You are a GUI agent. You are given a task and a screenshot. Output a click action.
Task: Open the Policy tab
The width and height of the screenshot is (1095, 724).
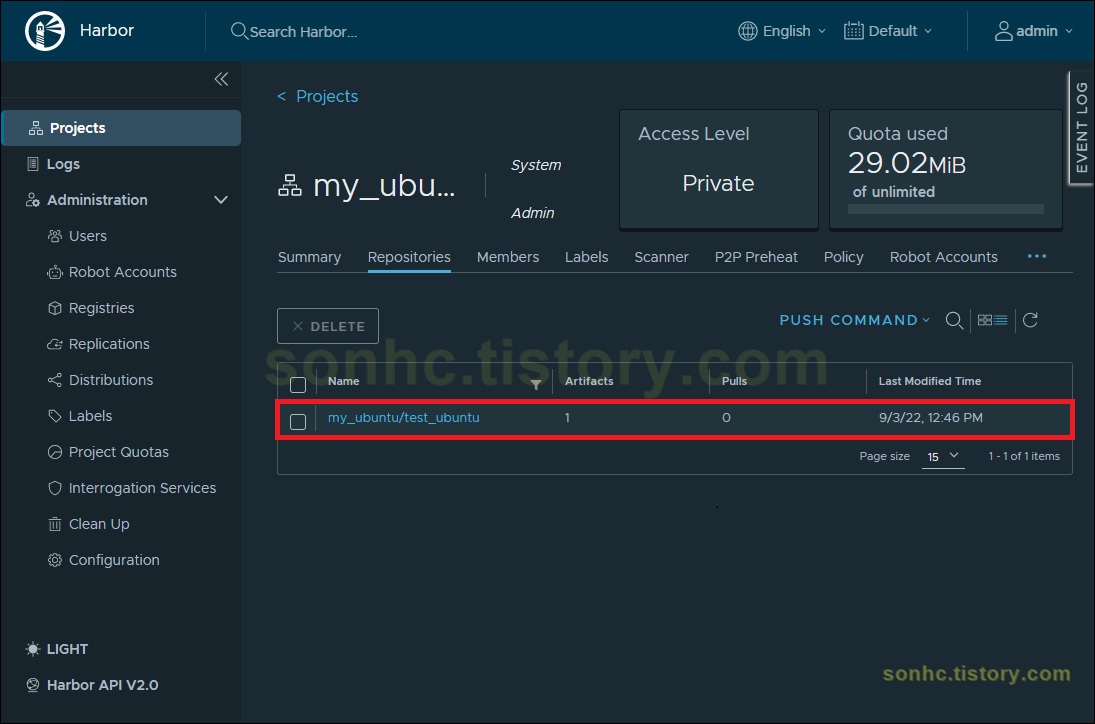(x=844, y=257)
